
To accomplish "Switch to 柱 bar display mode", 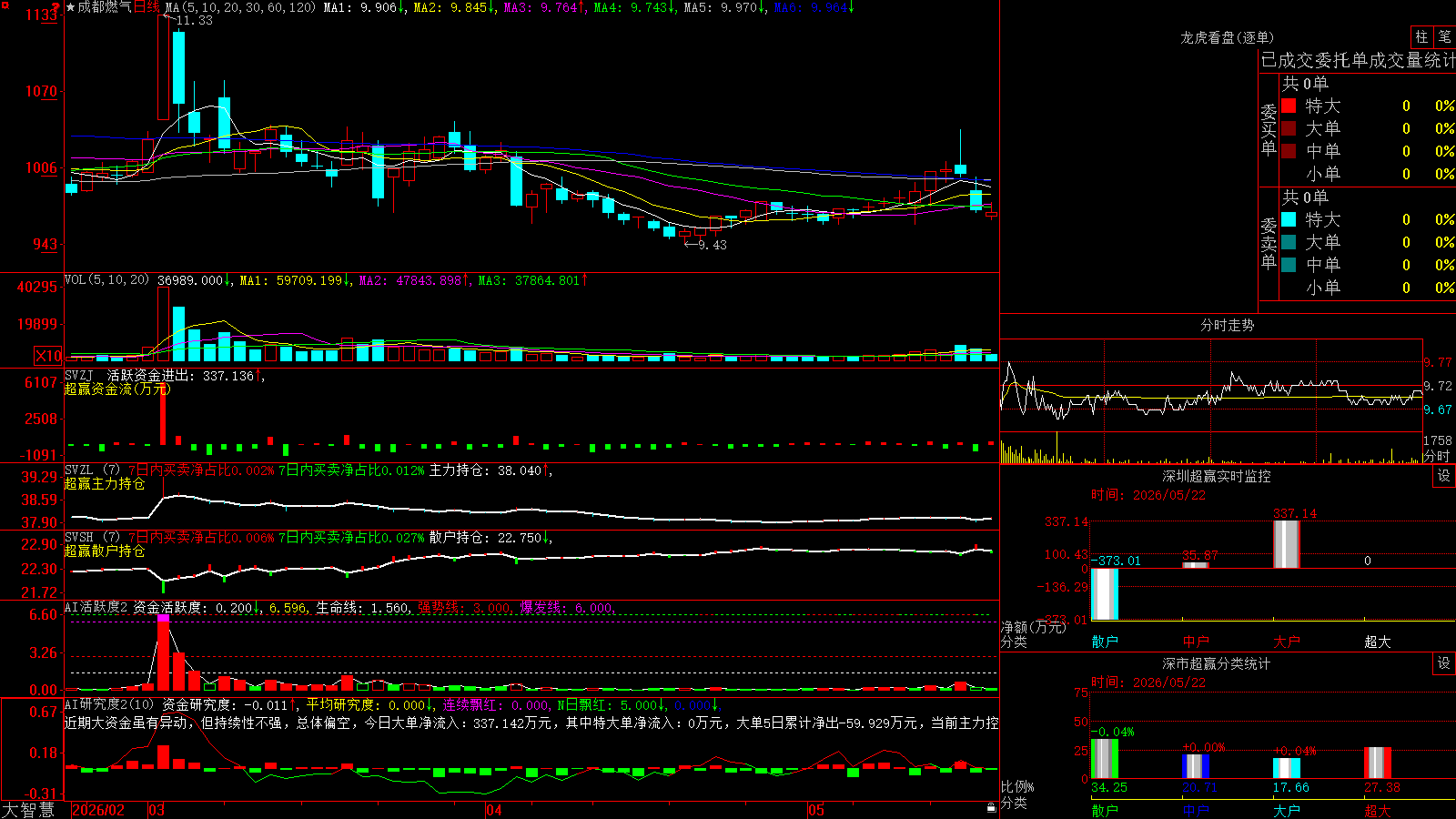I will point(1421,37).
